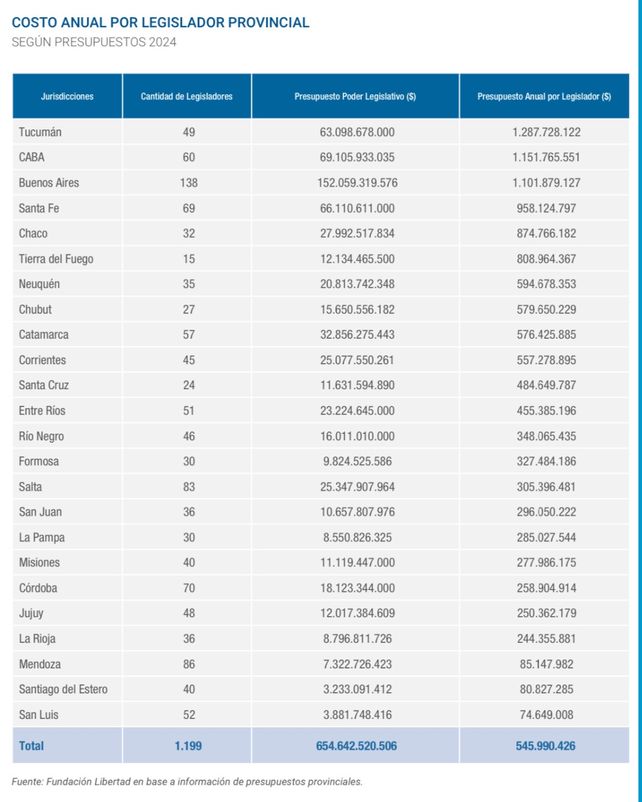Select the Presupuesto Anual por Legislador header
642x802 pixels.
(544, 96)
